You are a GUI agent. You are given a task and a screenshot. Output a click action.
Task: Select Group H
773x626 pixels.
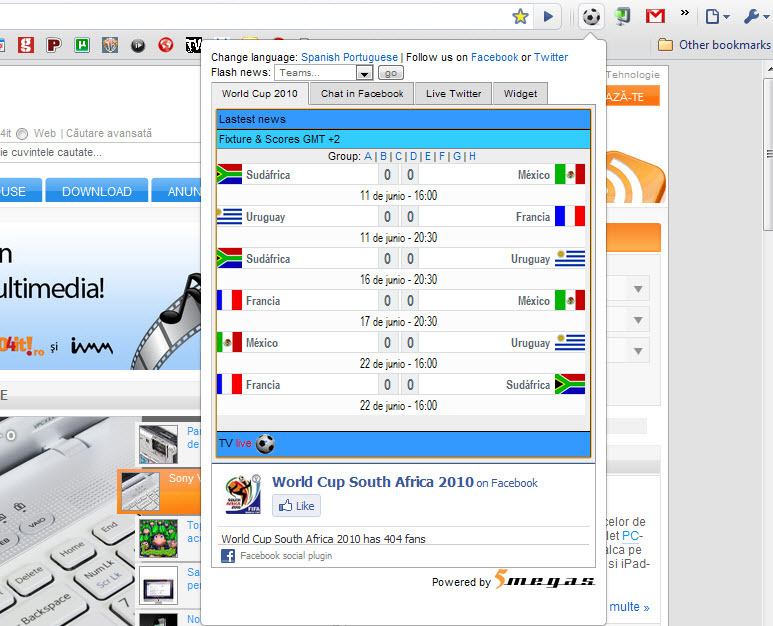(x=472, y=156)
